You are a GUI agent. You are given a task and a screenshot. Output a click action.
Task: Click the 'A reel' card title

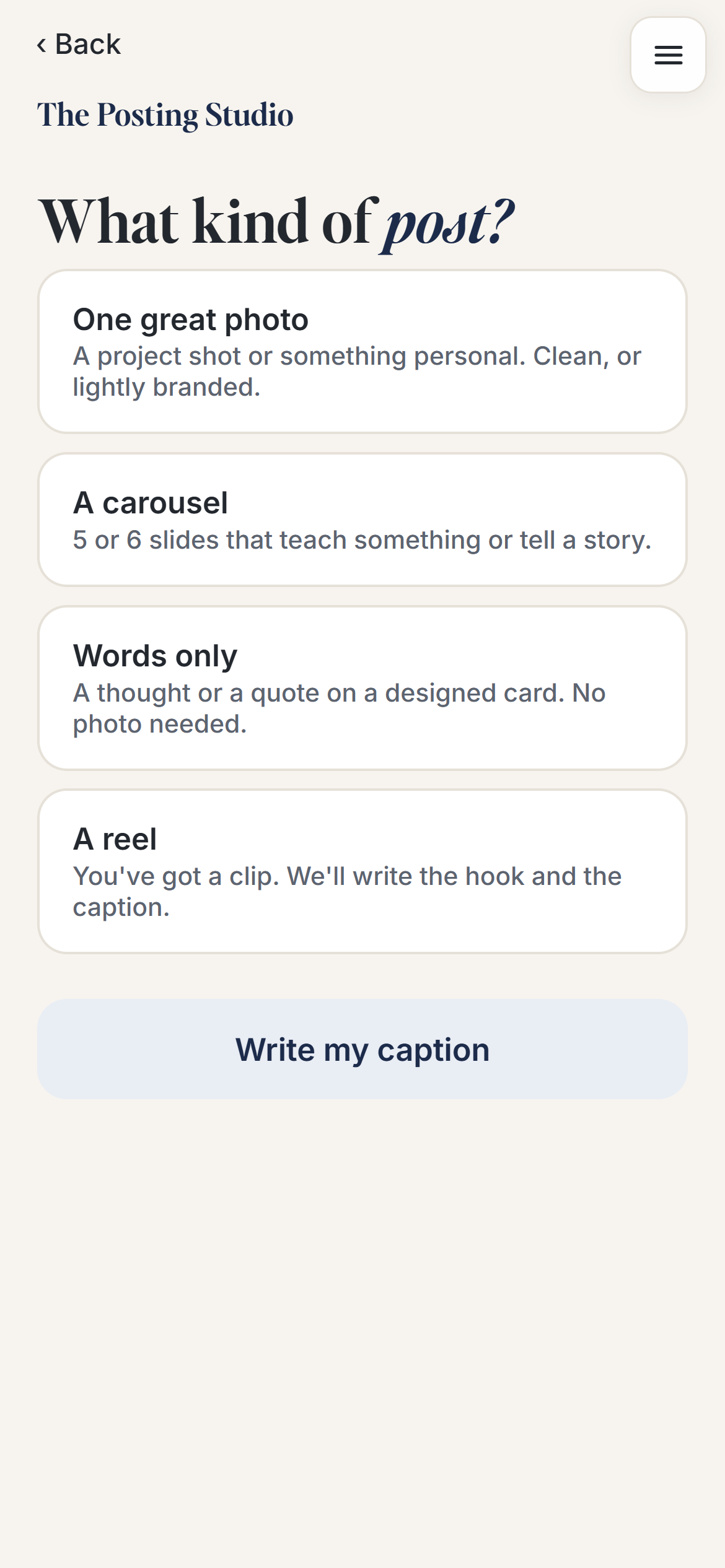click(115, 839)
